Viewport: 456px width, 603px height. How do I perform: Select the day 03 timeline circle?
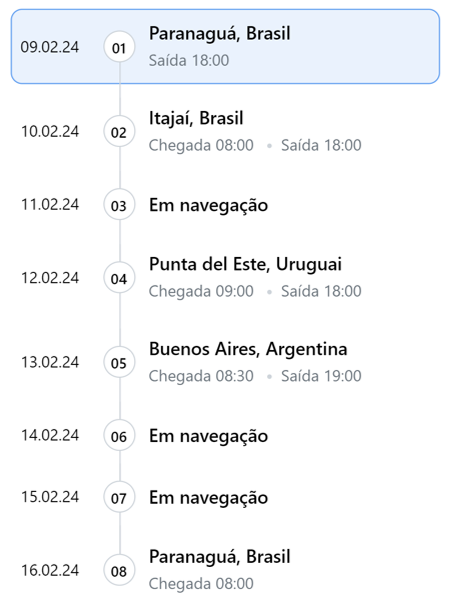tap(119, 205)
